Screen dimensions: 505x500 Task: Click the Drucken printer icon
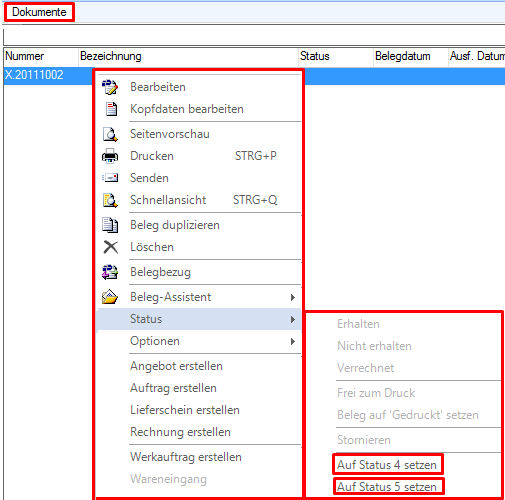point(110,156)
